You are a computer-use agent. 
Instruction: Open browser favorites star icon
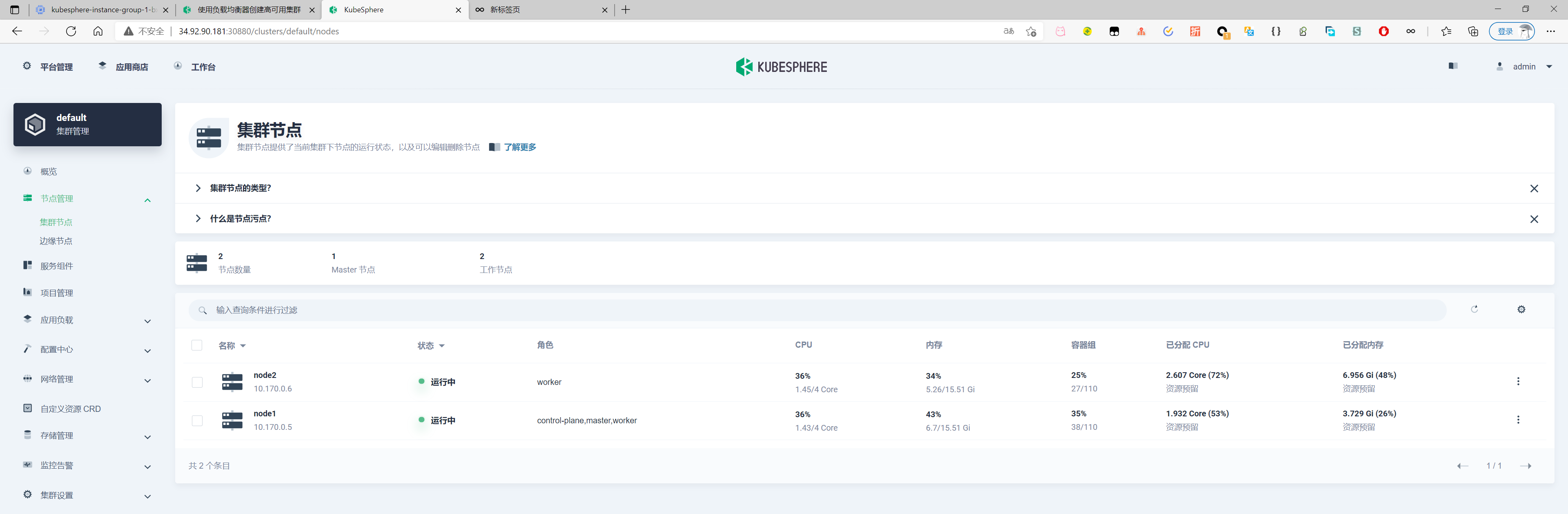1445,31
